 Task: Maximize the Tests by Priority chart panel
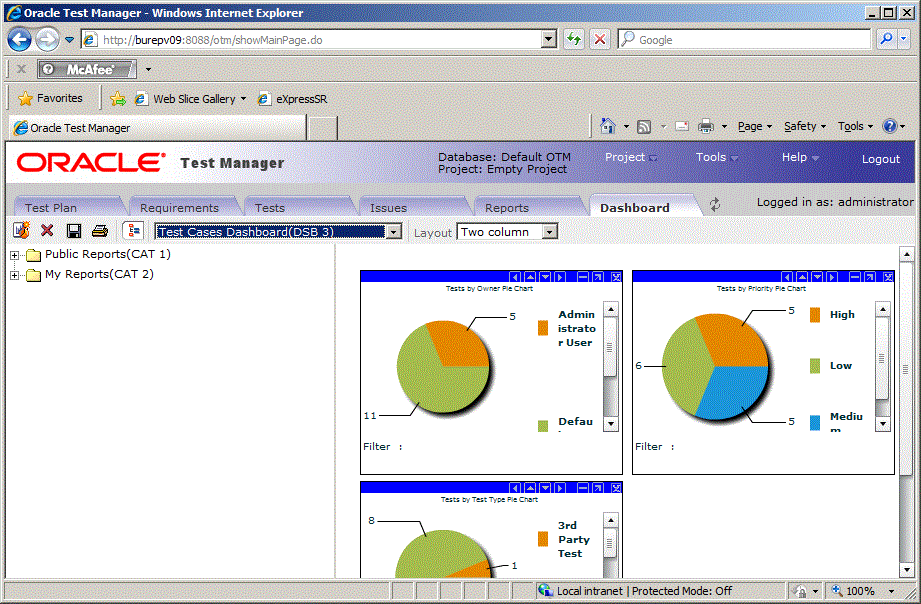(870, 277)
